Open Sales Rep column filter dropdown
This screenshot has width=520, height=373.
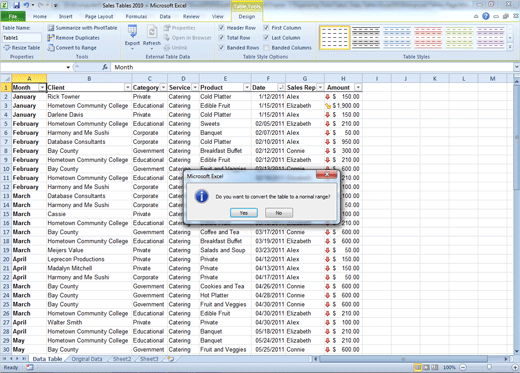320,87
